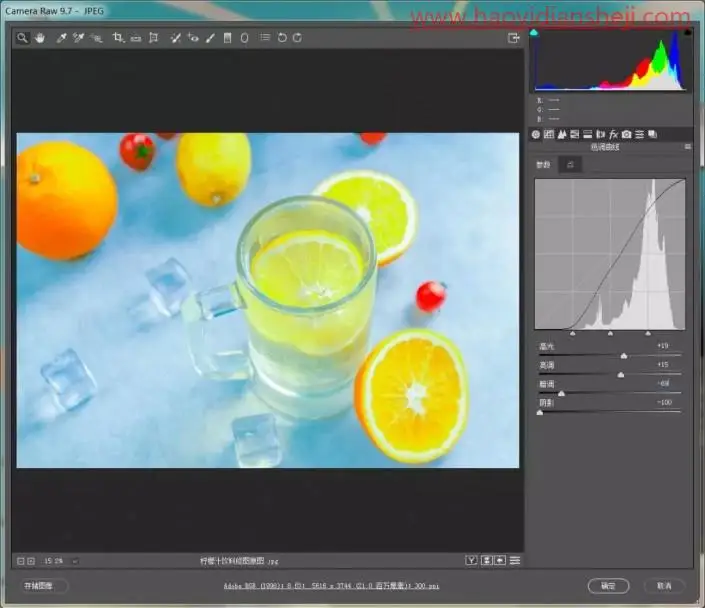This screenshot has width=705, height=608.
Task: Select the Zoom tool
Action: click(x=22, y=38)
